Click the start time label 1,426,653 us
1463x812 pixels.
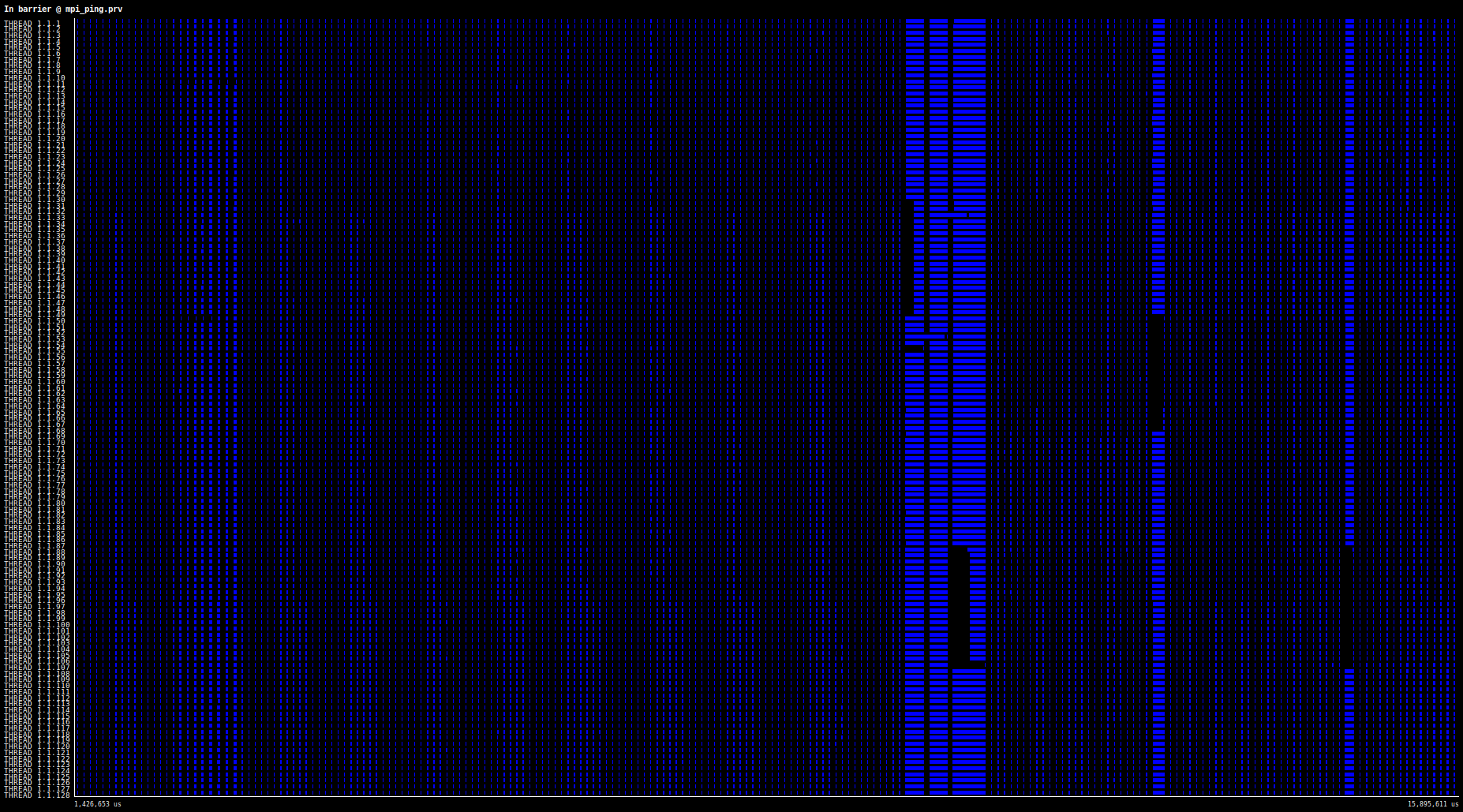coord(98,804)
